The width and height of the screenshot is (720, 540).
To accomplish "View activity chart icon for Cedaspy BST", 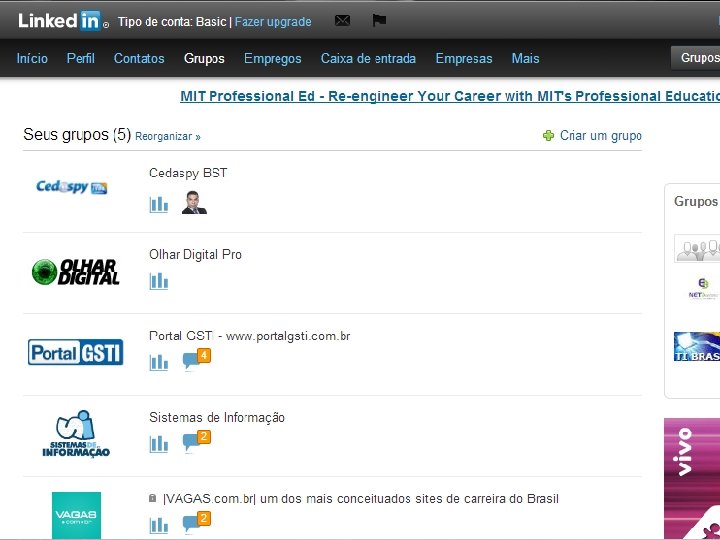I will 159,204.
